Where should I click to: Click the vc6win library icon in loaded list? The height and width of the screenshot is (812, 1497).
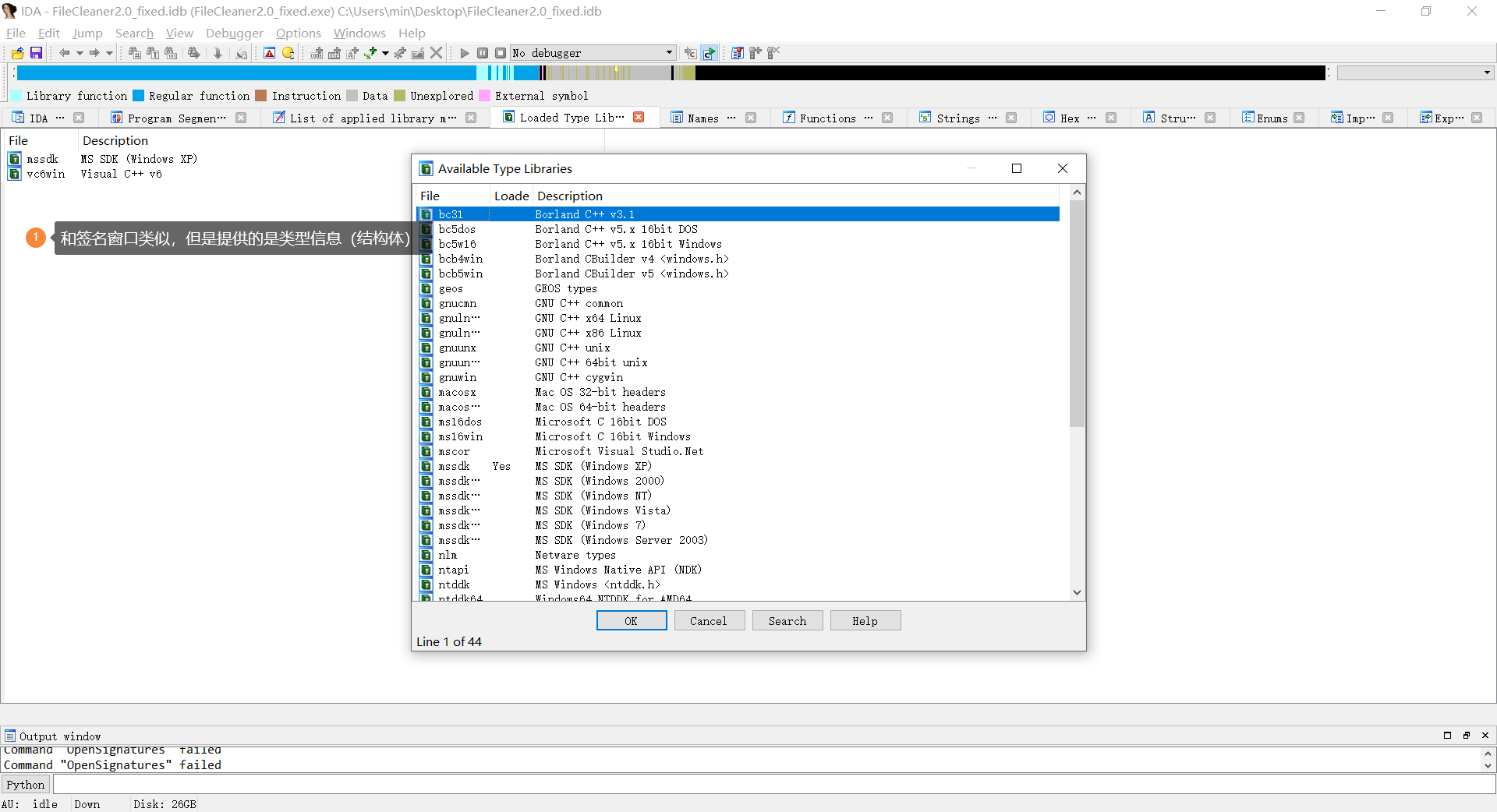click(x=15, y=174)
